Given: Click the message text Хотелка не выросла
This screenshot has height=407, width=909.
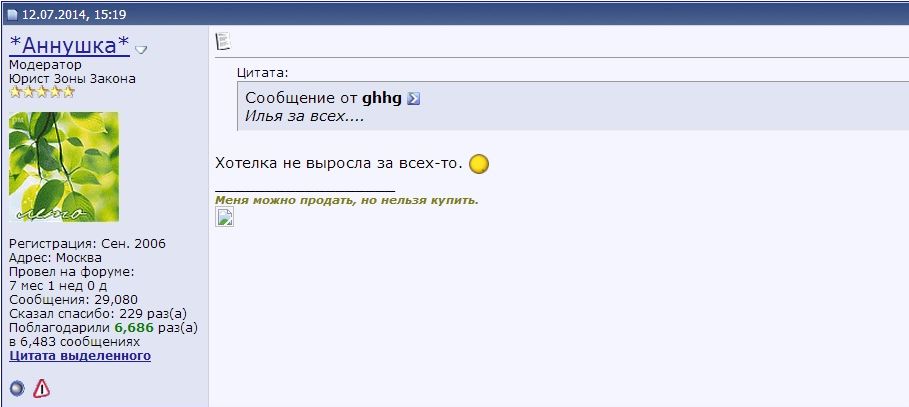Looking at the screenshot, I should (x=339, y=163).
